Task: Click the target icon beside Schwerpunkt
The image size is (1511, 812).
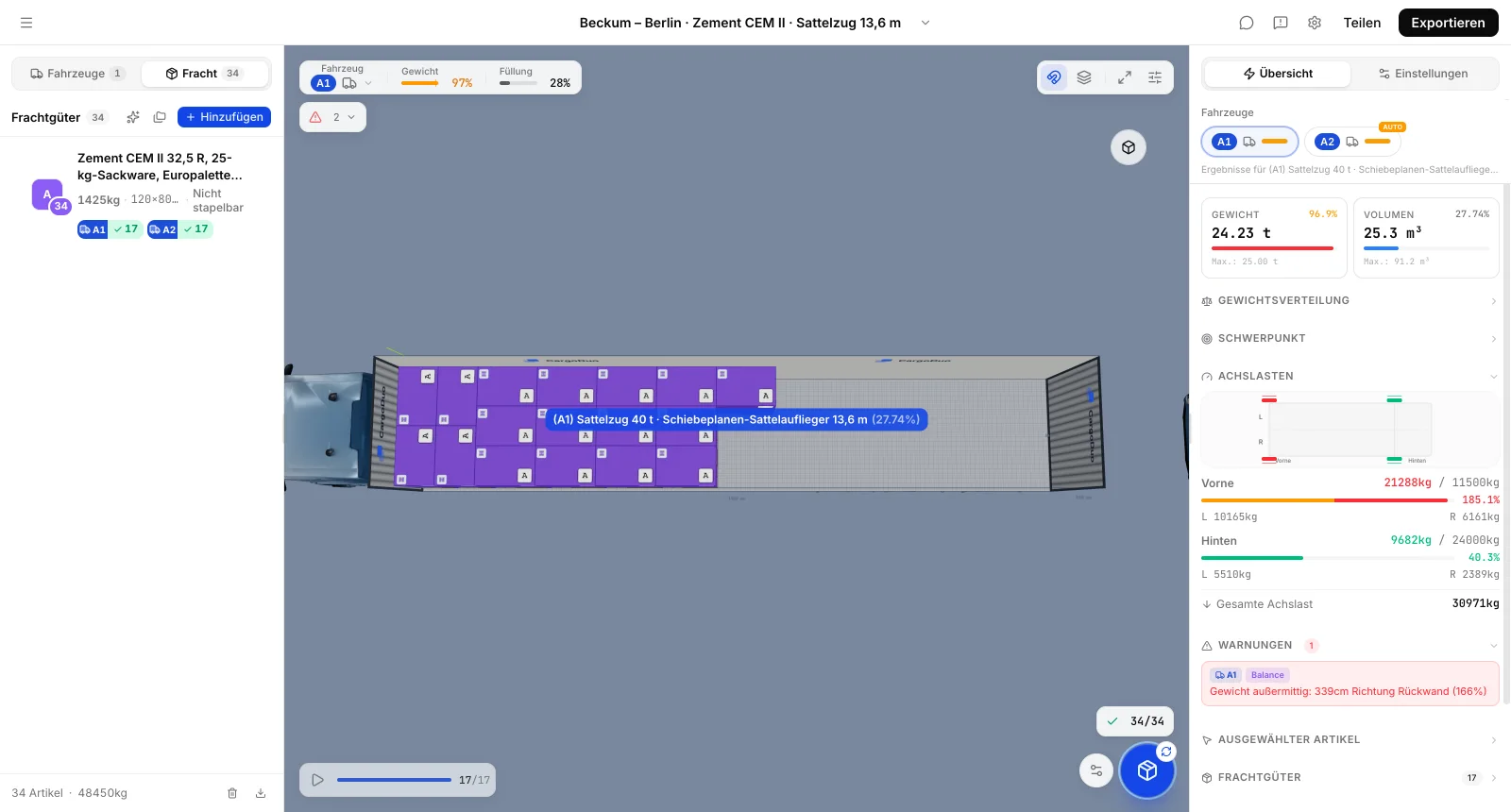Action: tap(1207, 339)
